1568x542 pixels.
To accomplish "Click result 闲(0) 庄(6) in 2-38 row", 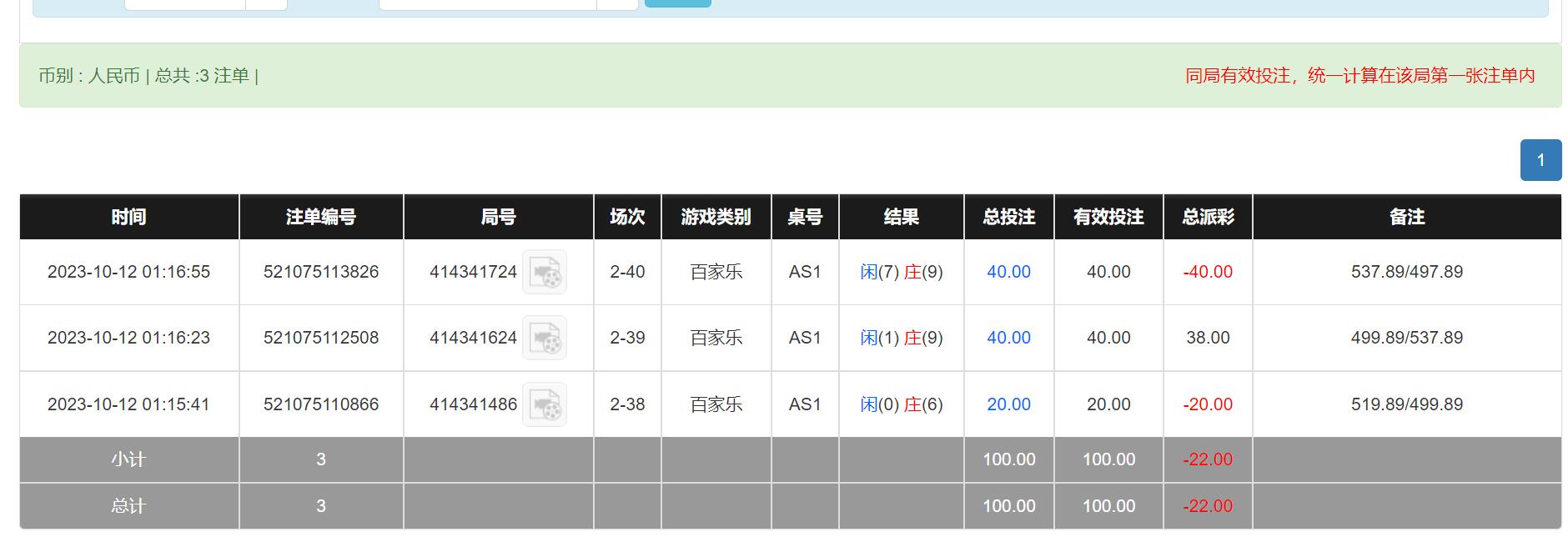I will coord(901,404).
